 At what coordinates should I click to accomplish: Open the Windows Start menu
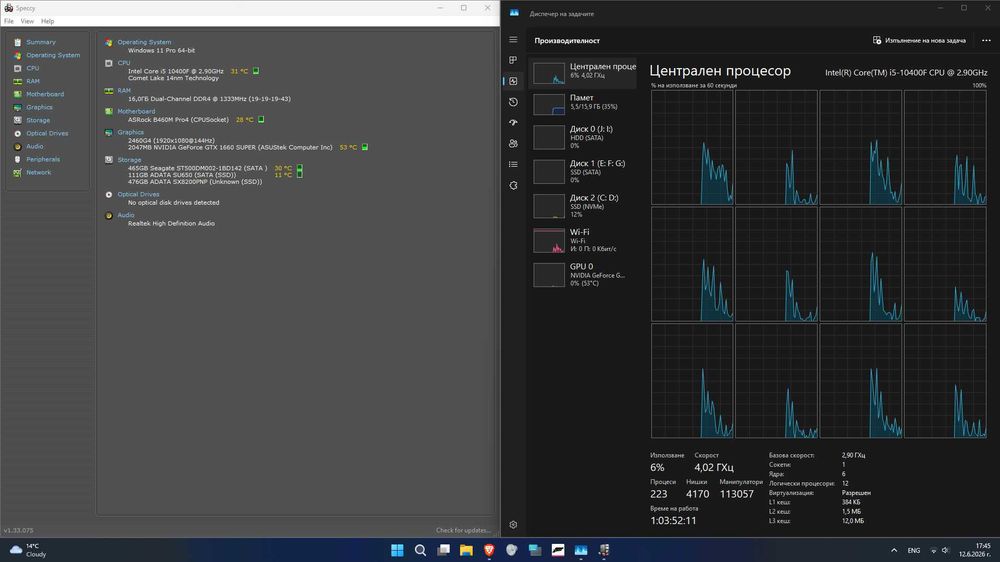coord(397,550)
